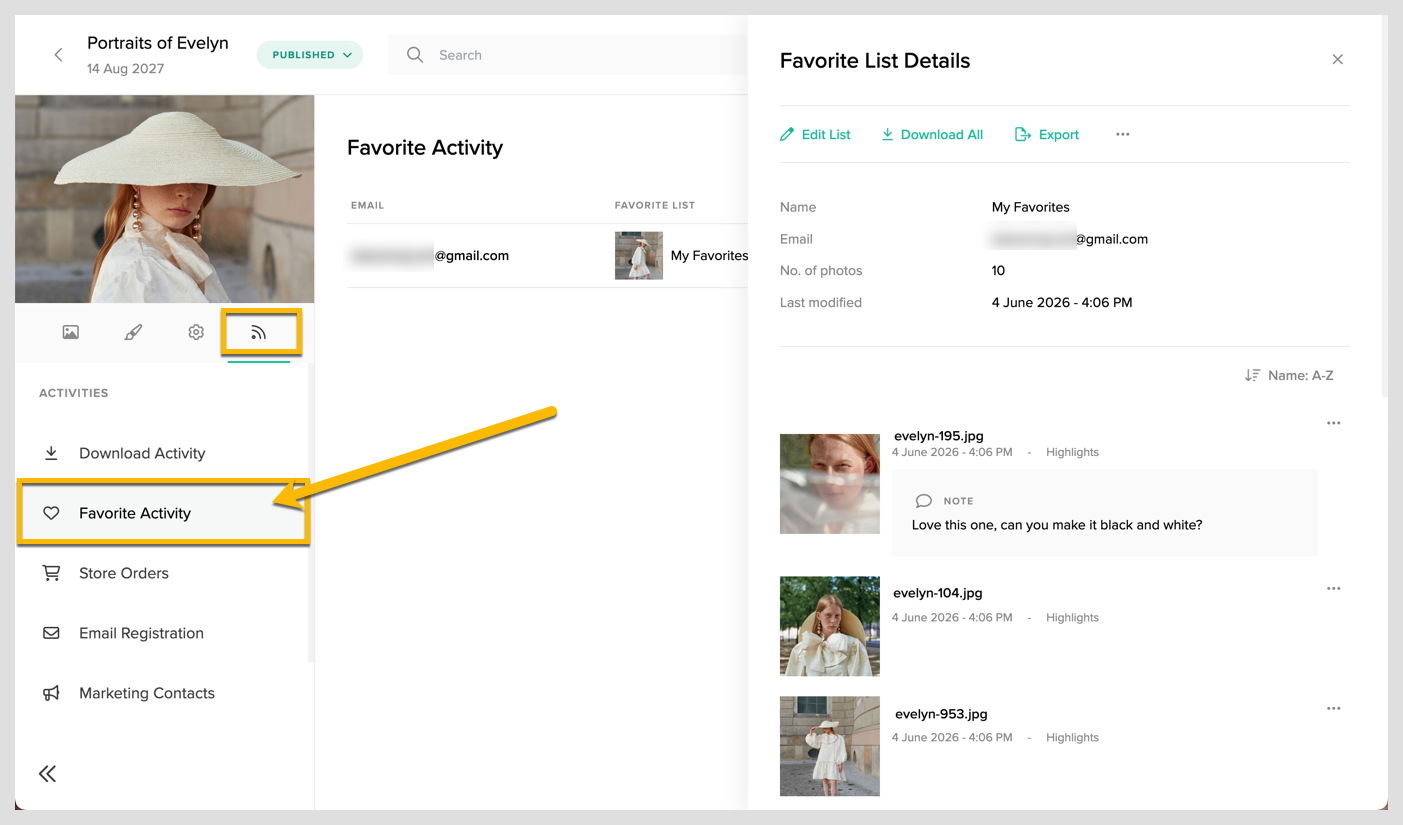1403x825 pixels.
Task: Click the My Favorites name value in details
Action: (1031, 207)
